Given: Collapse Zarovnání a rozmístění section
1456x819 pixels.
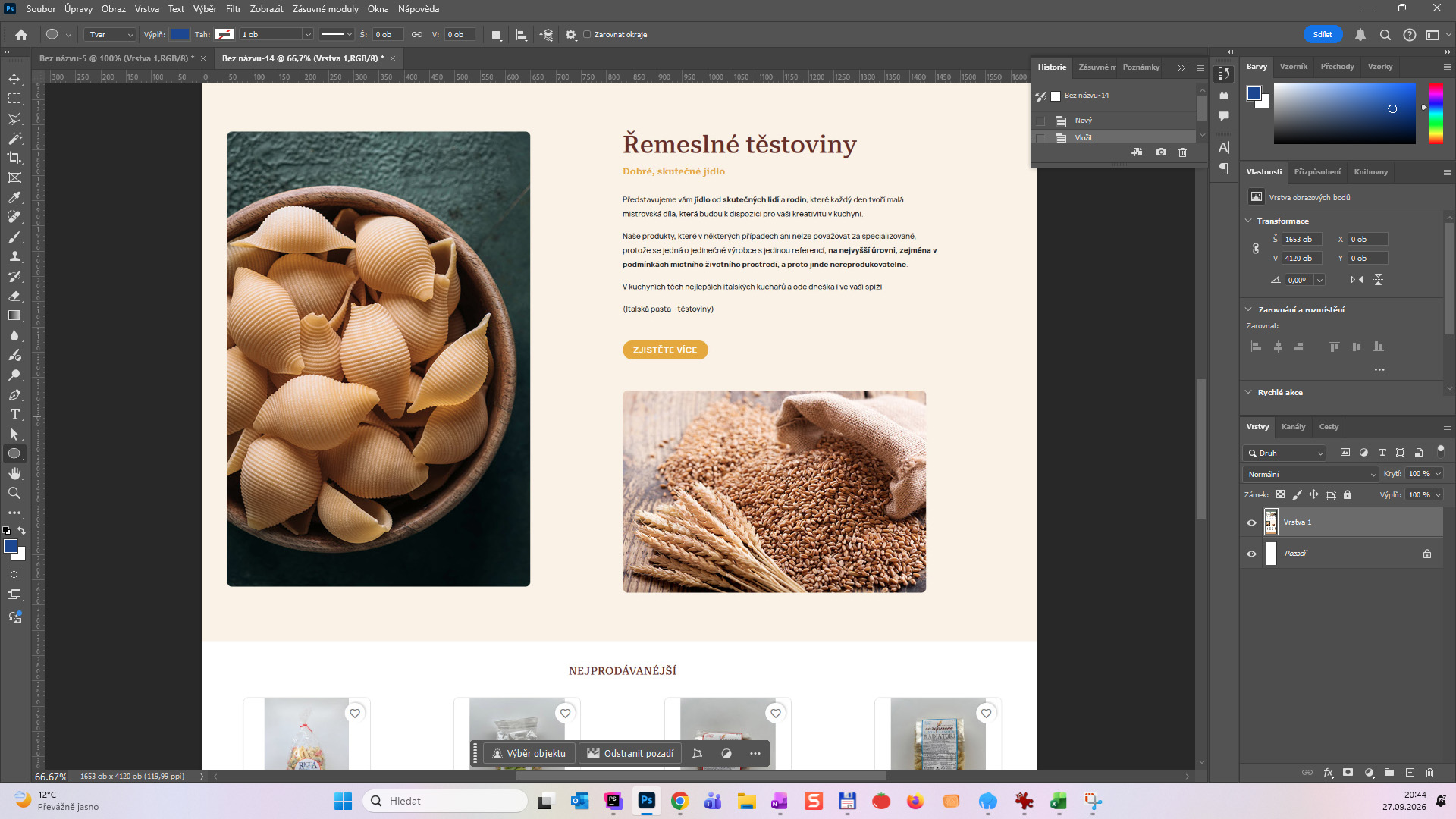Looking at the screenshot, I should click(1248, 309).
